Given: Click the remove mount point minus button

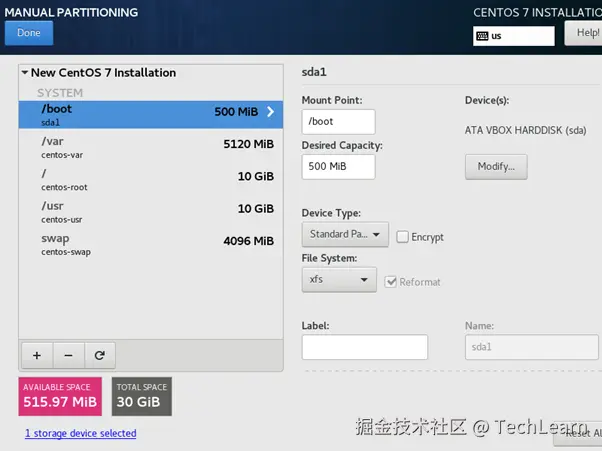Looking at the screenshot, I should pyautogui.click(x=69, y=355).
